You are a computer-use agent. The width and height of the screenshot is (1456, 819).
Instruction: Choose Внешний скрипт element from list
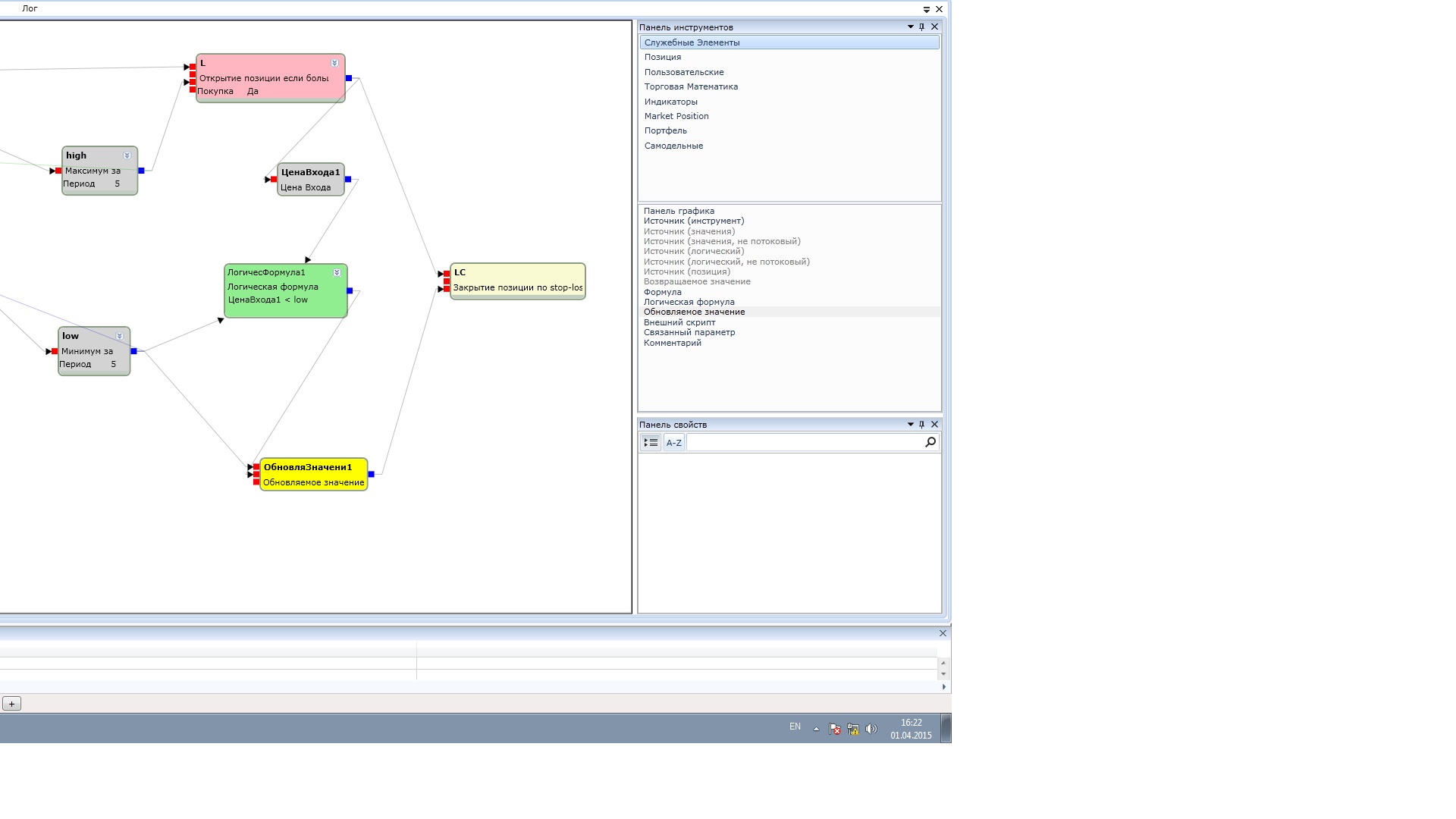click(679, 322)
